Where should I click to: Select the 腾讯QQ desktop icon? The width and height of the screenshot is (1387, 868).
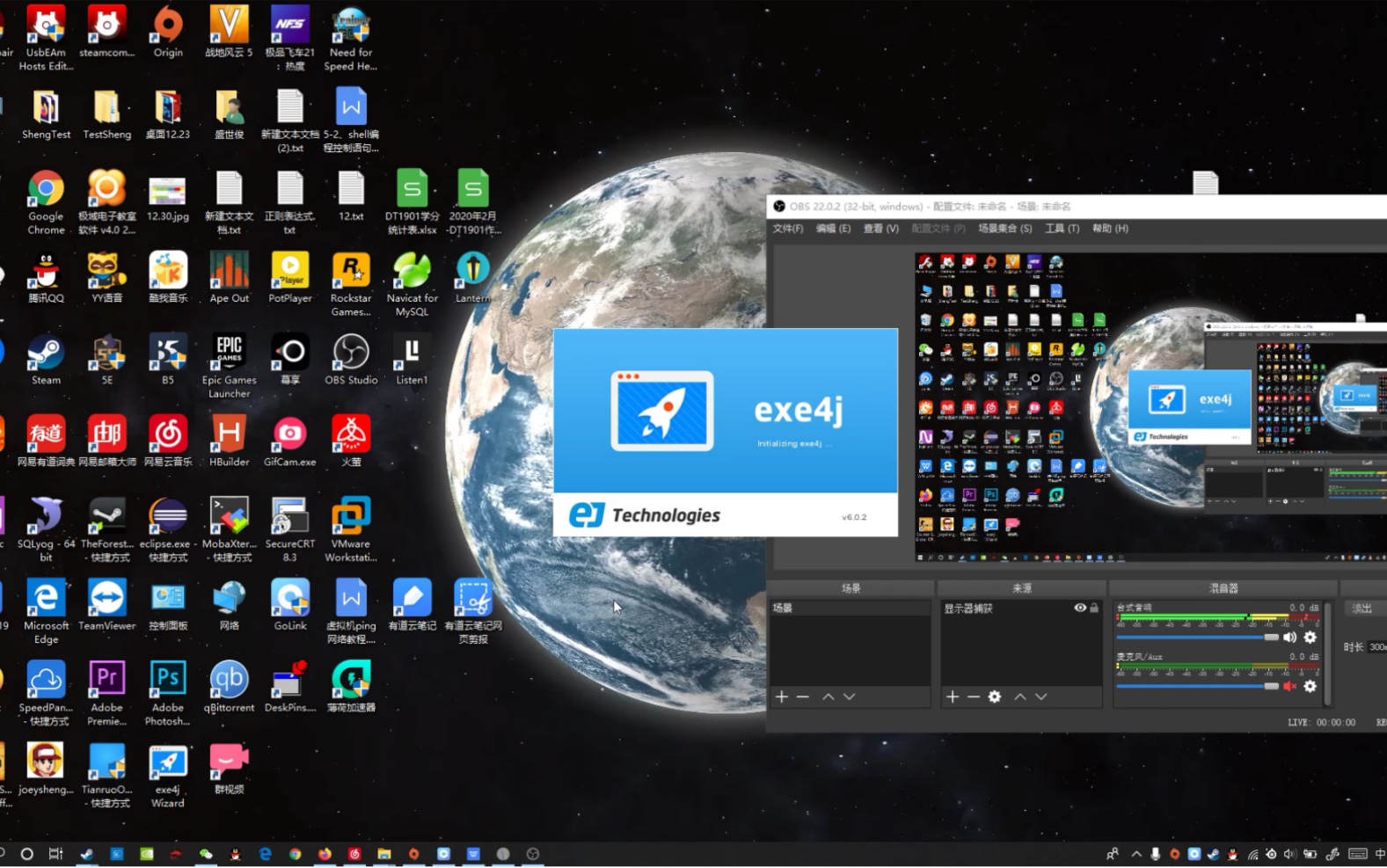[x=46, y=278]
